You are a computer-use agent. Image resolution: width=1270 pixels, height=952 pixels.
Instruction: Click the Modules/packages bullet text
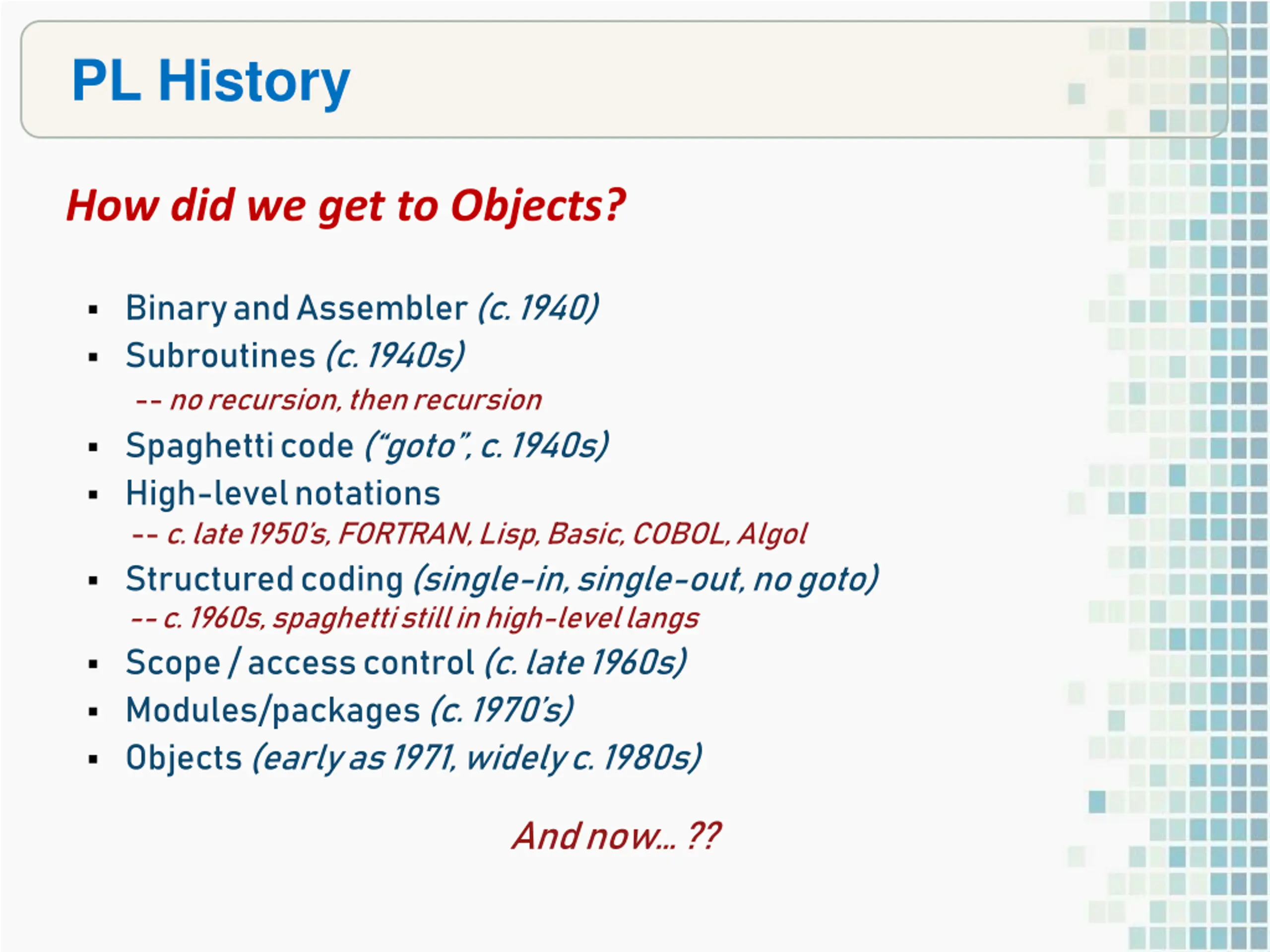coord(350,711)
